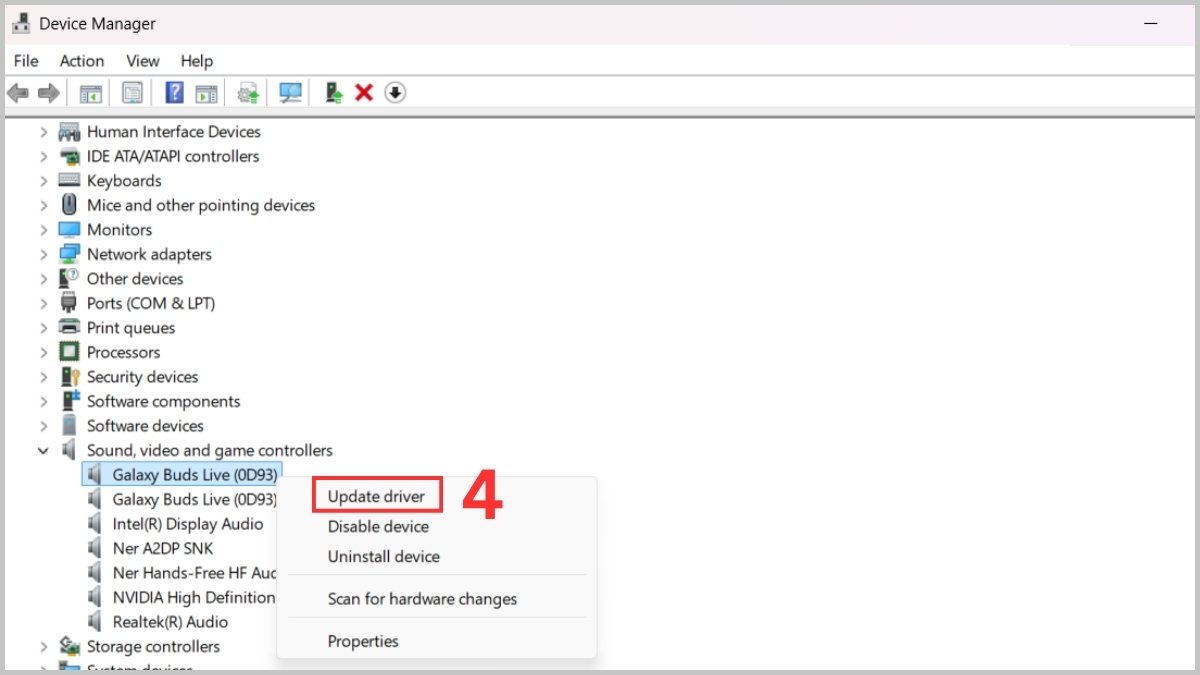Click the gear with green arrow toolbar icon
The width and height of the screenshot is (1200, 675).
[x=248, y=93]
